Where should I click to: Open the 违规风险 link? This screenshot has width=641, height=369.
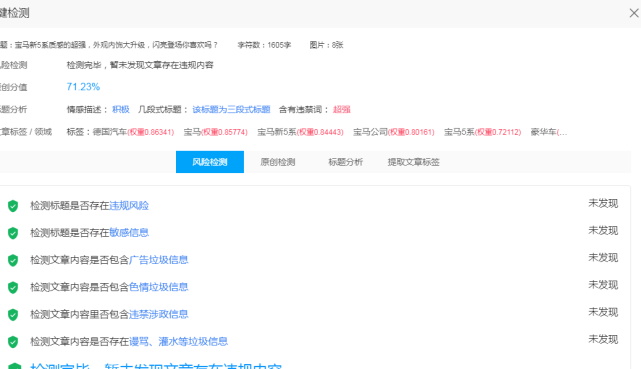point(129,206)
